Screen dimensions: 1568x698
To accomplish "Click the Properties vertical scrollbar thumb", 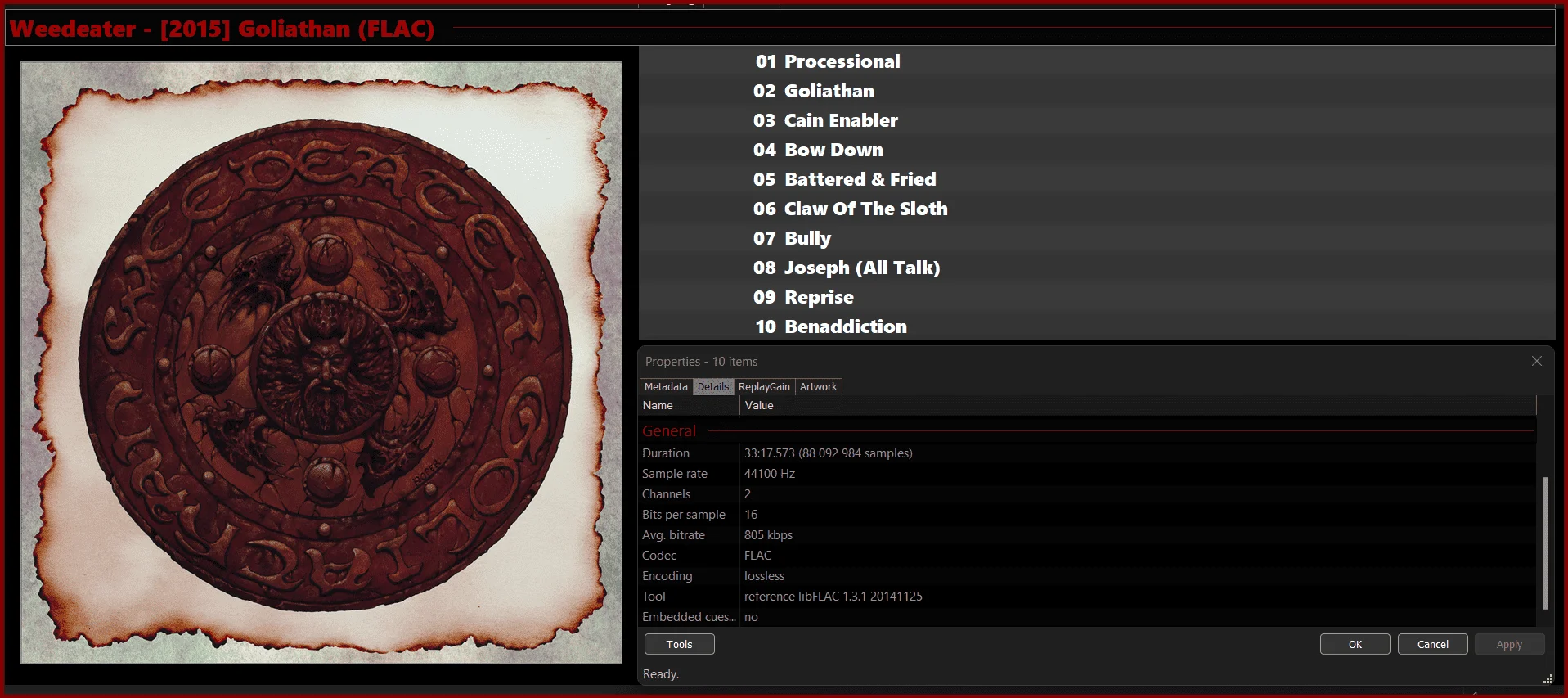I will 1545,543.
